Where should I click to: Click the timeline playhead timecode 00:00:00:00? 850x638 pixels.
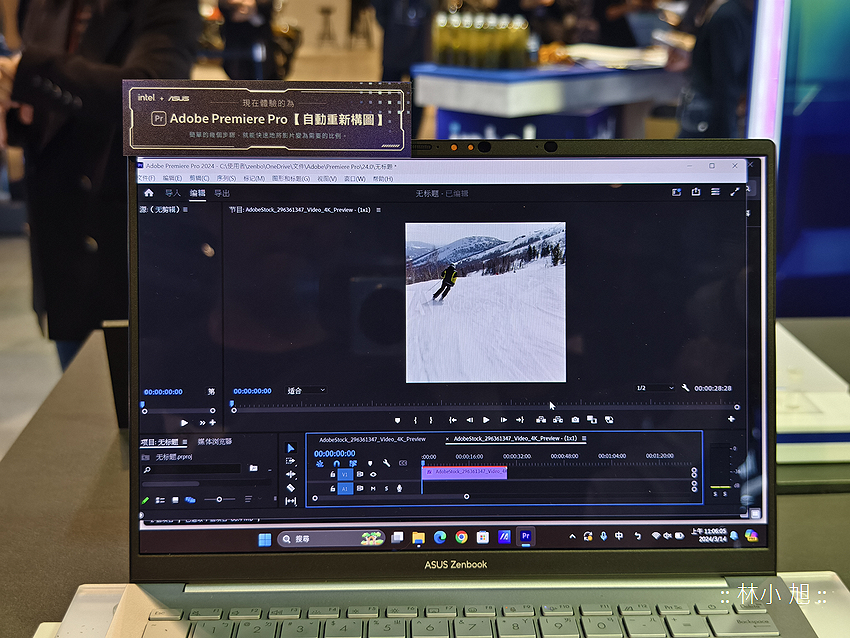(x=335, y=454)
